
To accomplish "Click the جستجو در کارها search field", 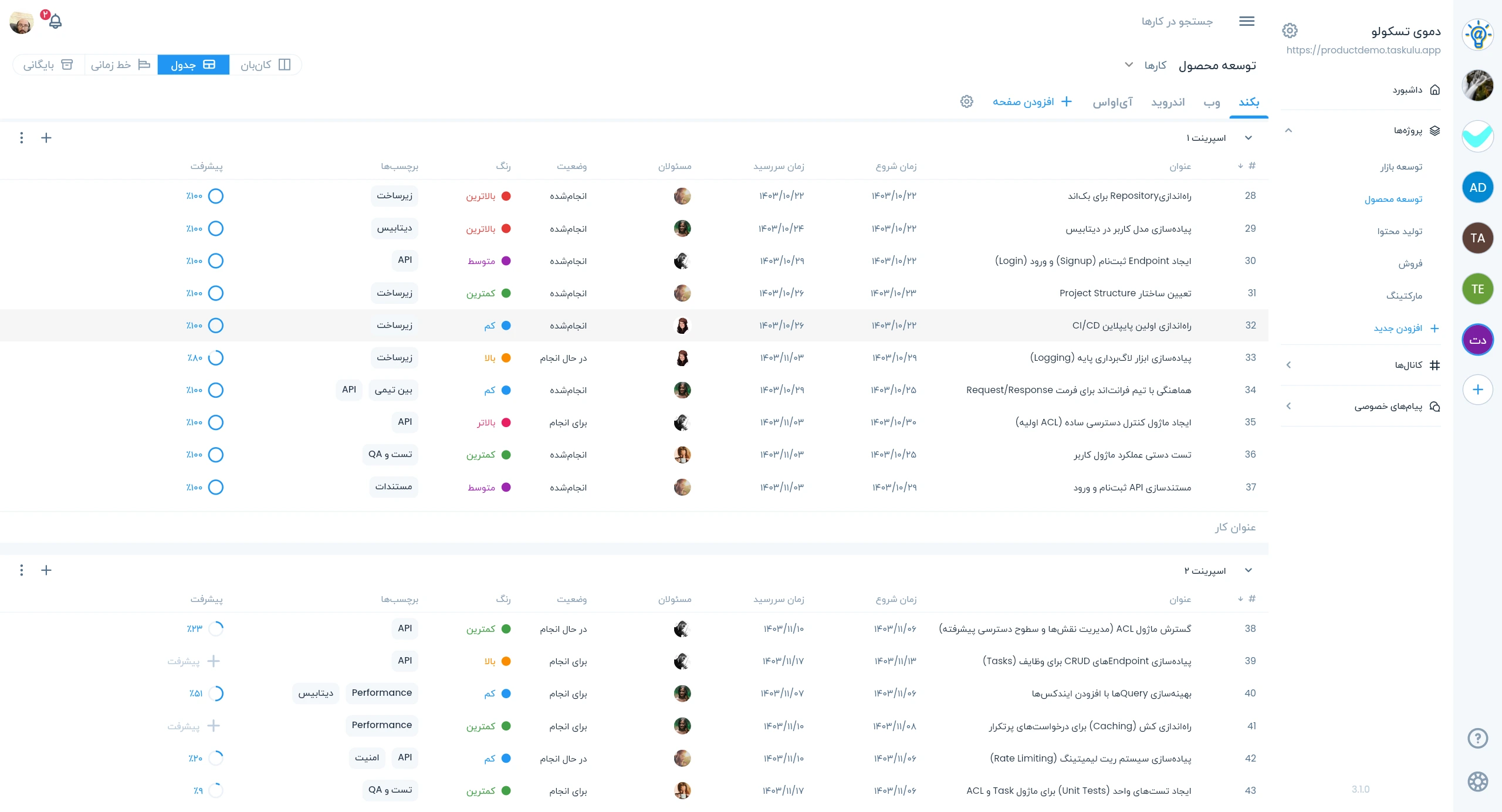I will [1177, 21].
